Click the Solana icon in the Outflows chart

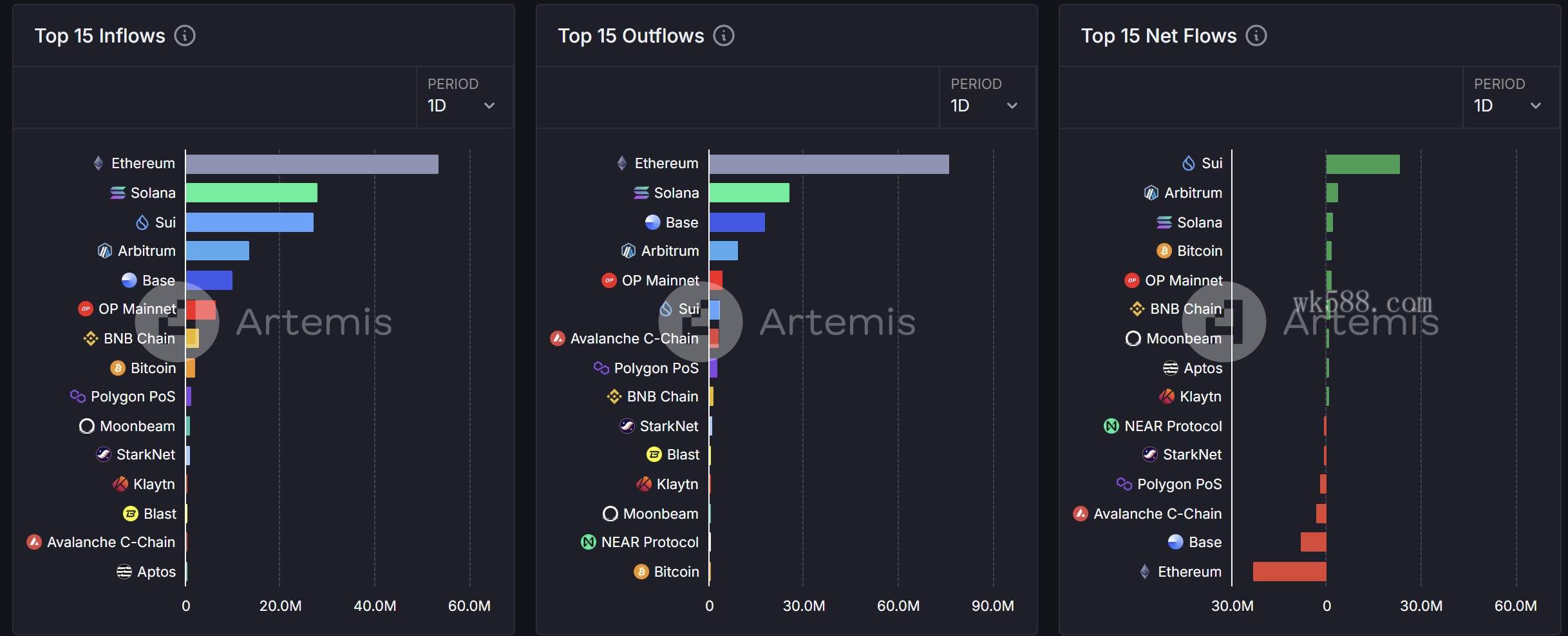[x=641, y=193]
